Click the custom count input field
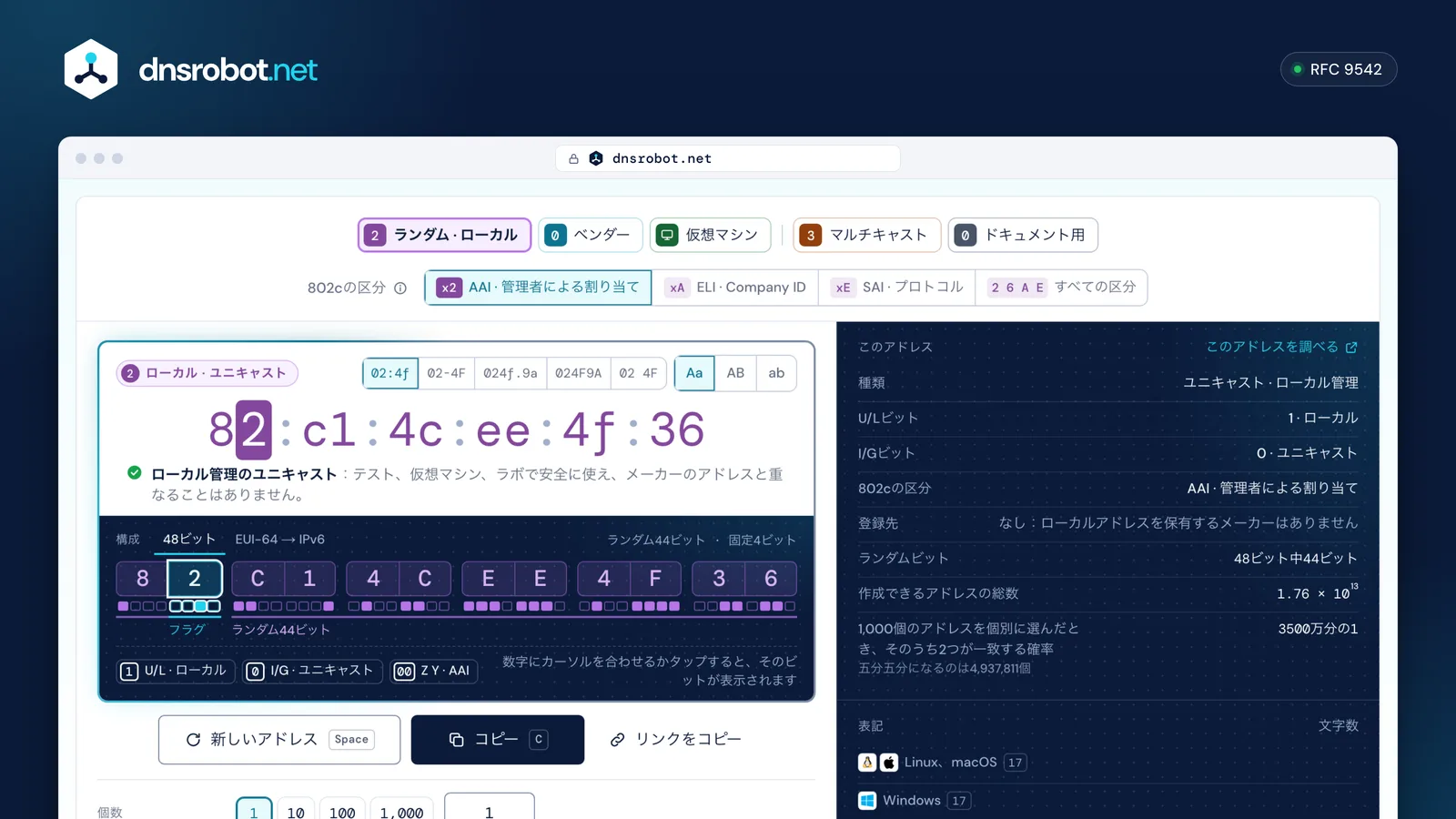The image size is (1456, 819). coord(490,808)
